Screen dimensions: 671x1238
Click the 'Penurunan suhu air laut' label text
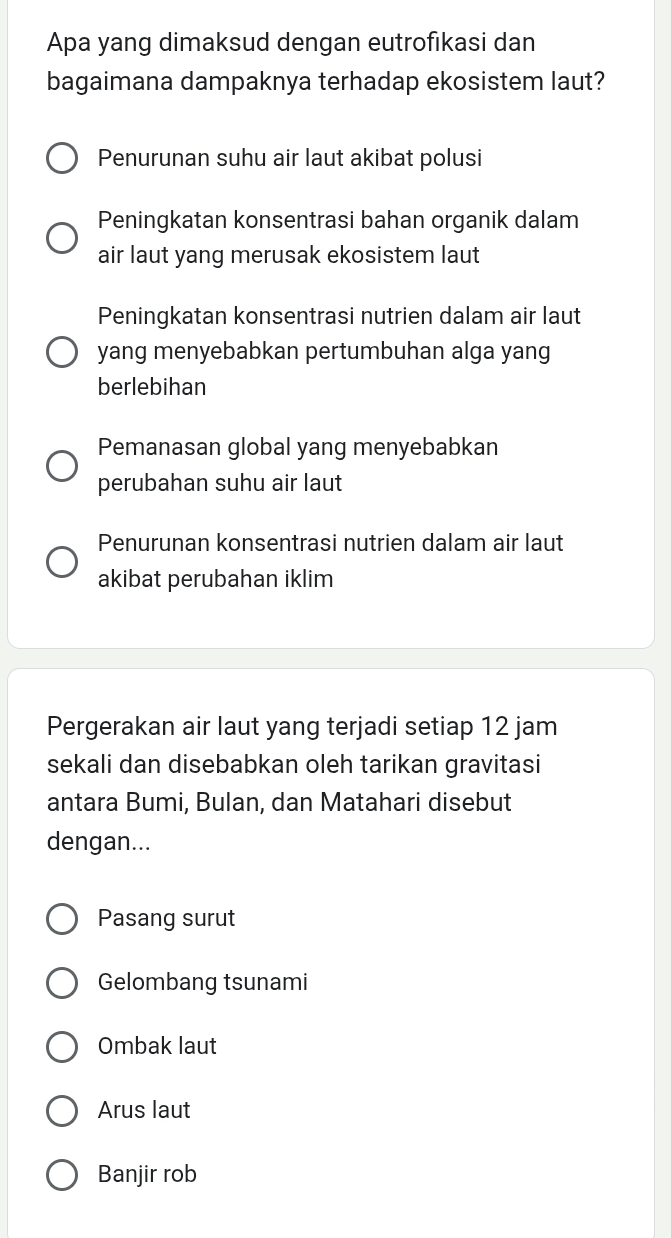(290, 159)
